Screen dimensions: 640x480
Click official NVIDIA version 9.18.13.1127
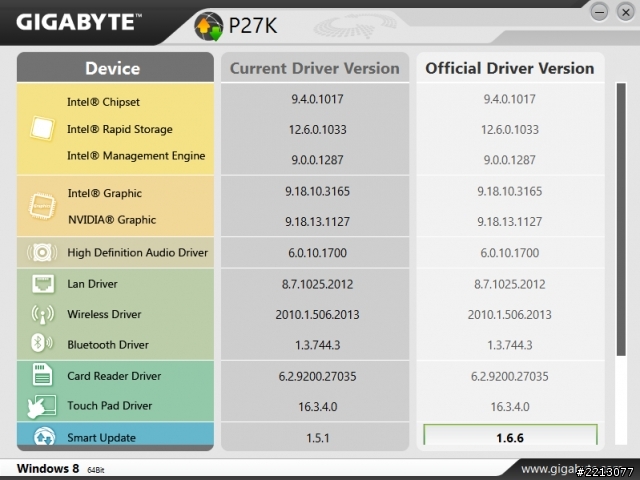pos(510,222)
